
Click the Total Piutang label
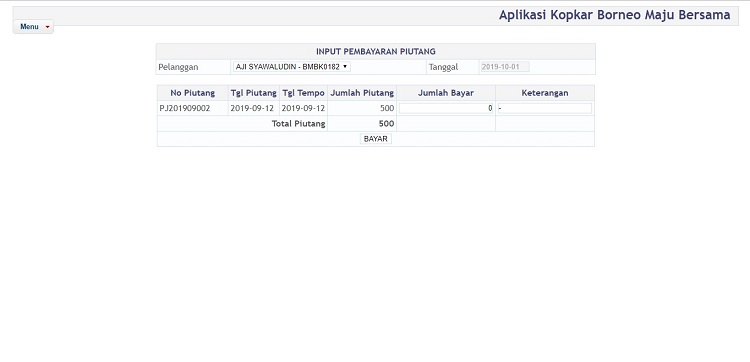tap(298, 124)
